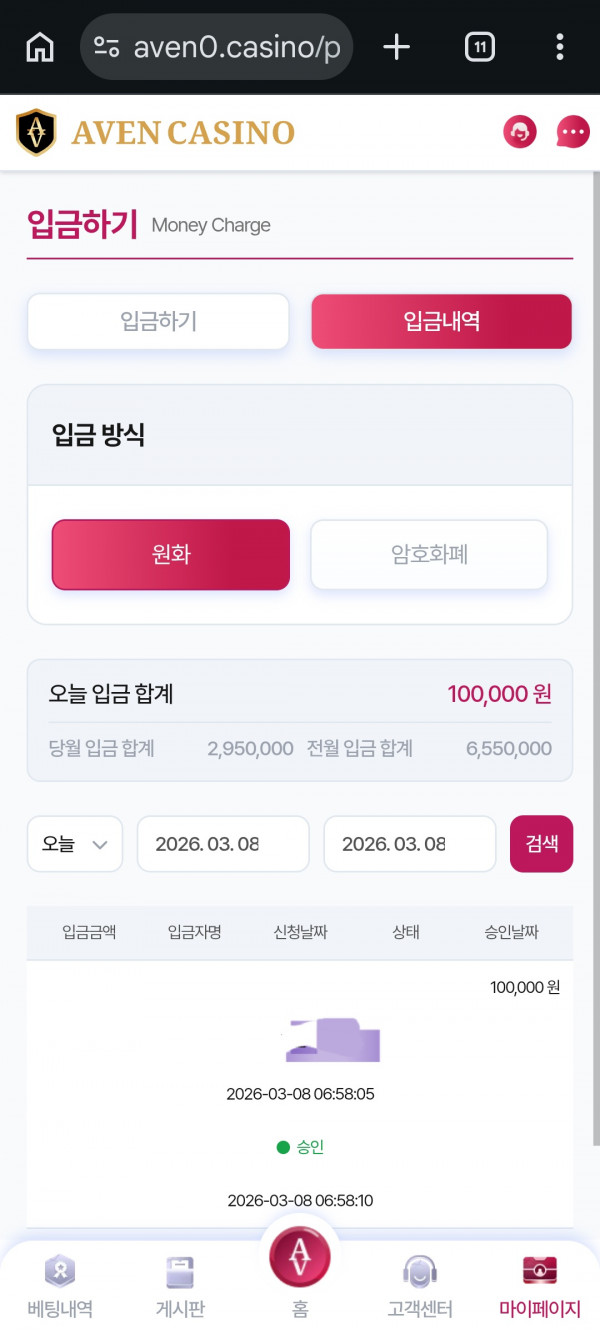Open a new browser tab with the plus icon
Screen dimensions: 600x1334
396,46
